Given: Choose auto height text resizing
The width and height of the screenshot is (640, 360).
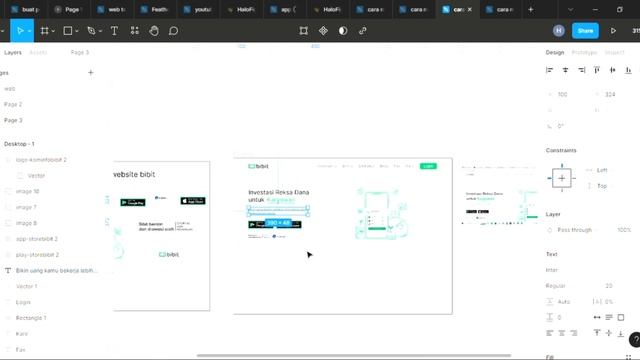Looking at the screenshot, I should [x=609, y=318].
